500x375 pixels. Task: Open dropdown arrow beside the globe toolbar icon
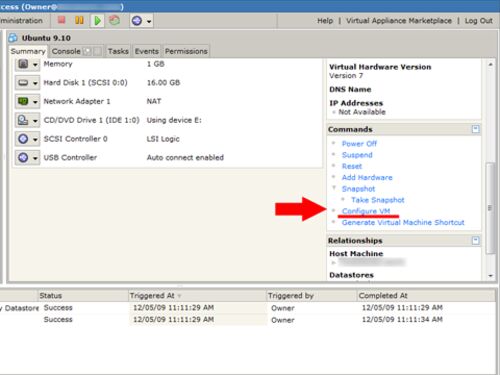point(149,21)
